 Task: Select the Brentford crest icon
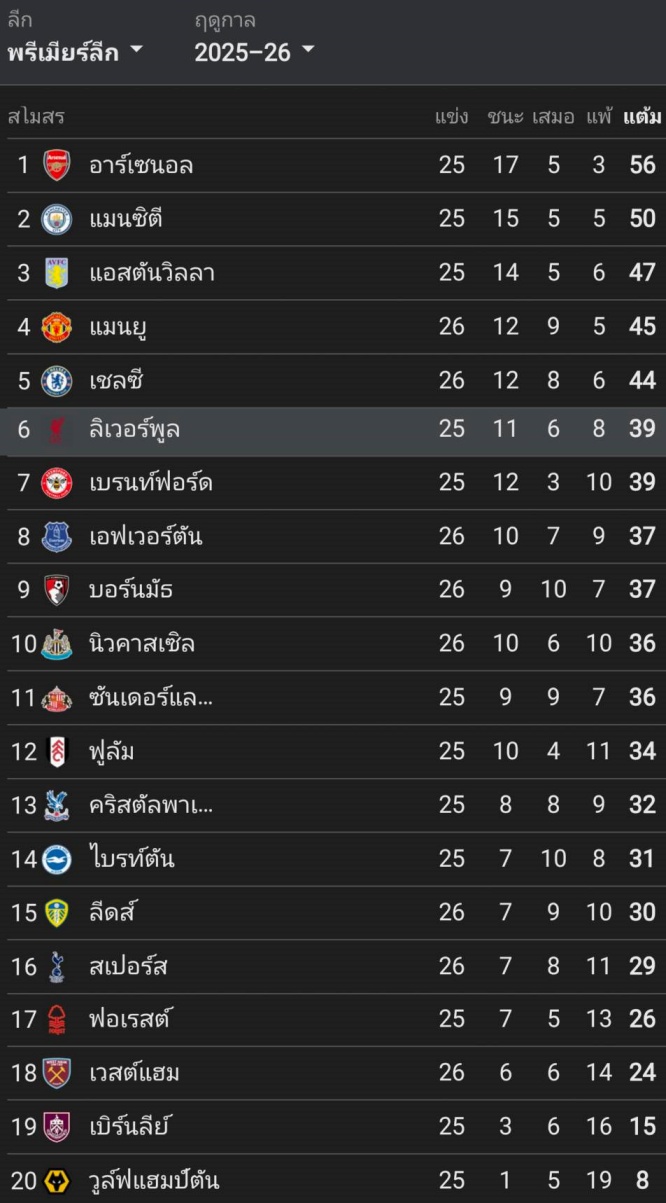click(x=57, y=484)
